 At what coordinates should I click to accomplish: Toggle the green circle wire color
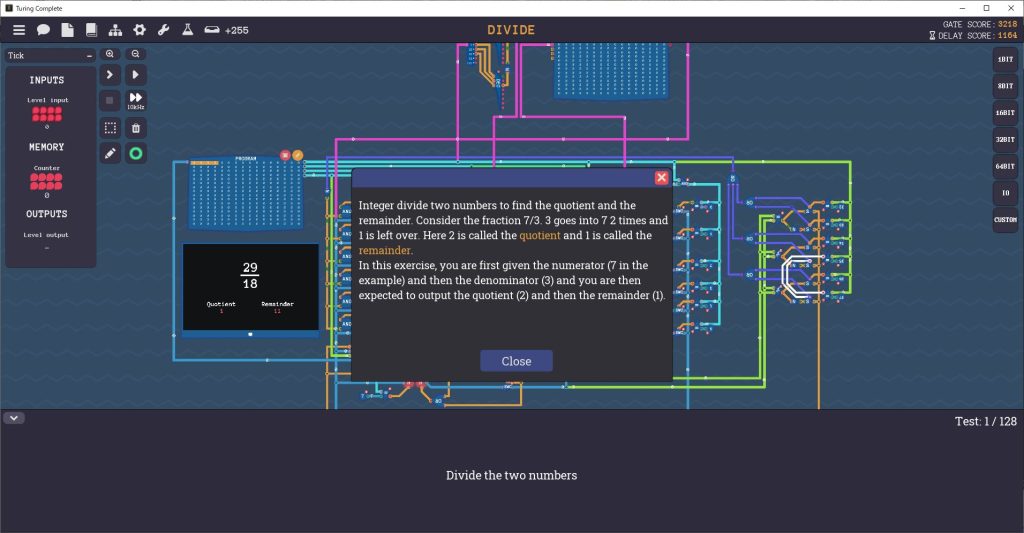coord(136,154)
